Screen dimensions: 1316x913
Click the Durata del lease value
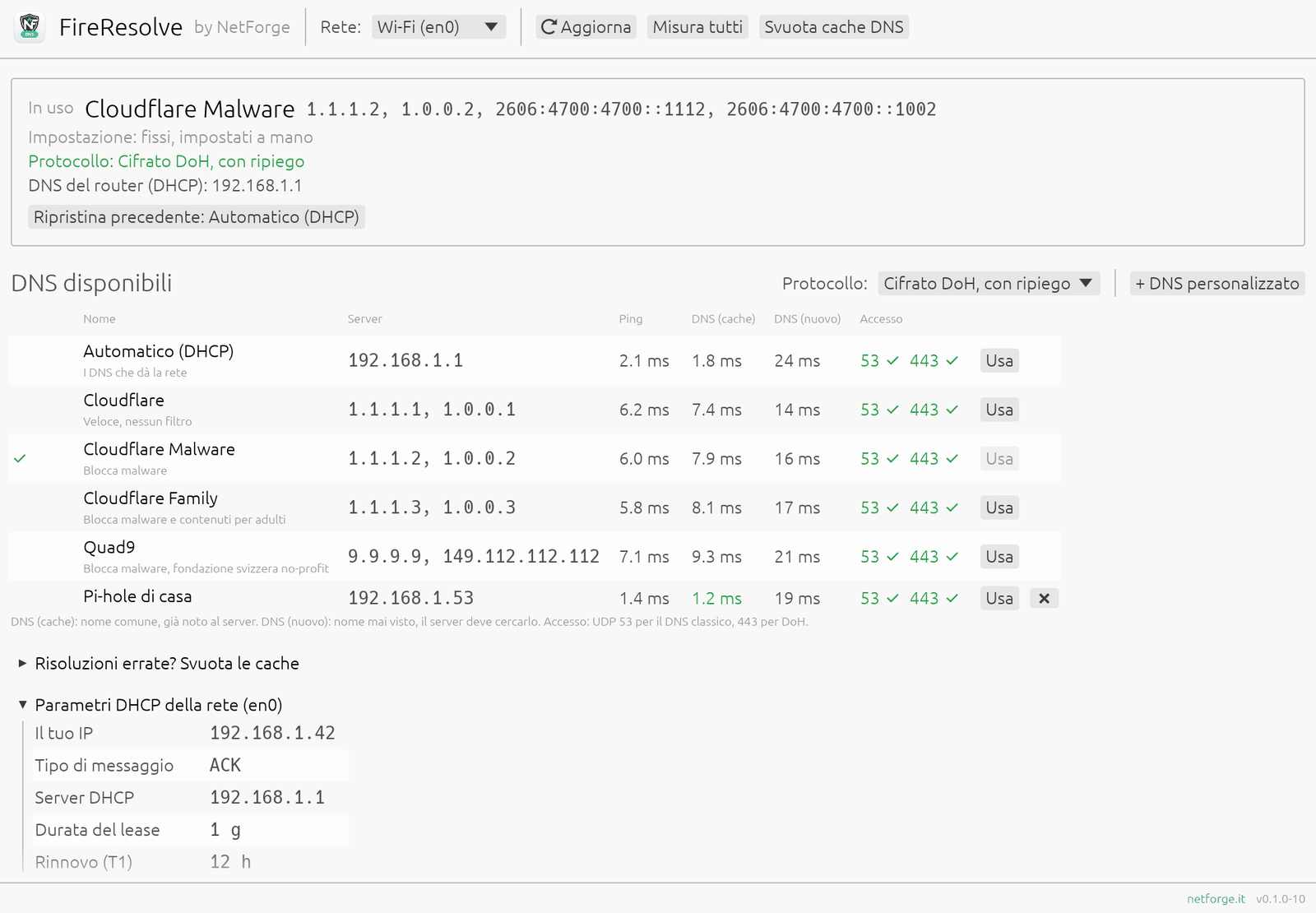[225, 830]
